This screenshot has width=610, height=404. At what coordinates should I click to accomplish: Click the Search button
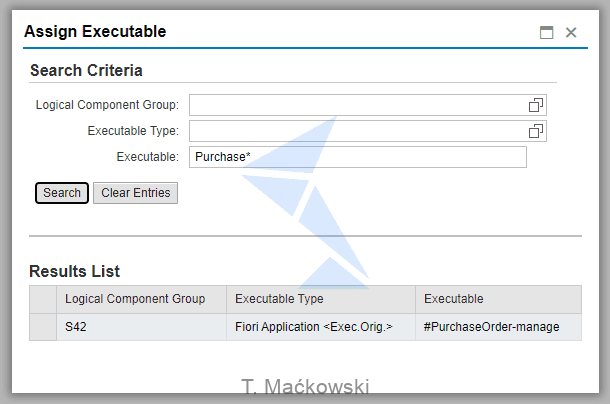(x=62, y=193)
